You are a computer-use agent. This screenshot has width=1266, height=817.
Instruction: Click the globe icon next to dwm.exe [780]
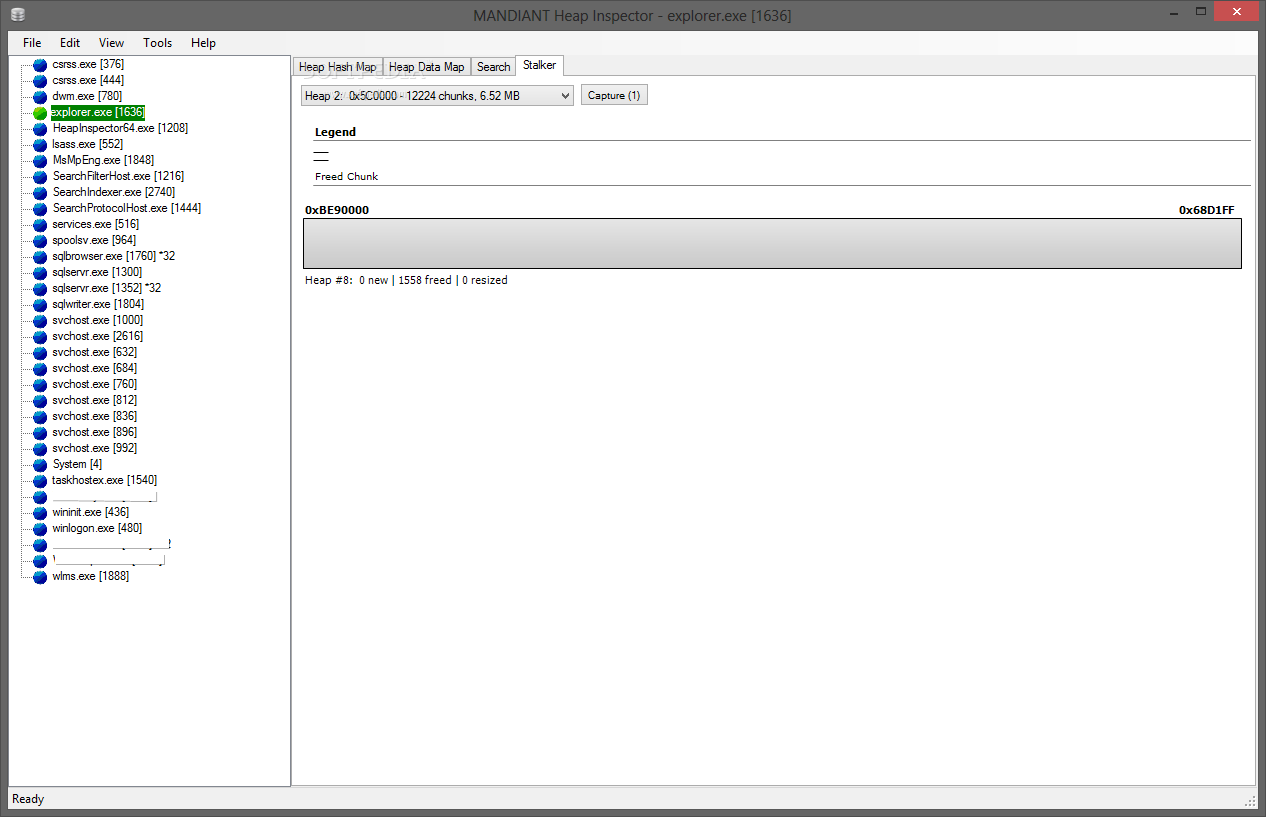point(40,97)
